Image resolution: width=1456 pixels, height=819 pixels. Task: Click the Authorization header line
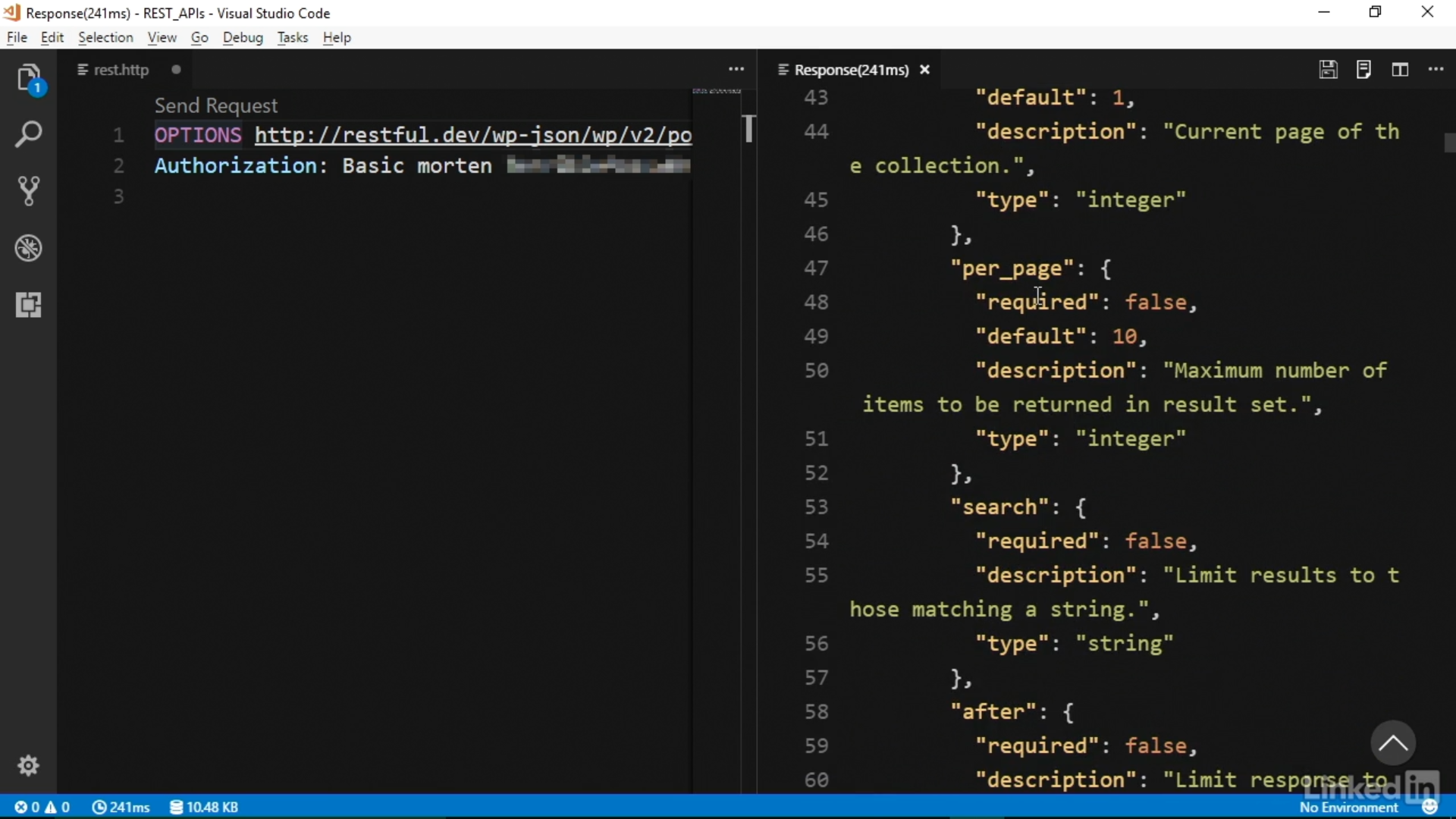click(x=422, y=165)
